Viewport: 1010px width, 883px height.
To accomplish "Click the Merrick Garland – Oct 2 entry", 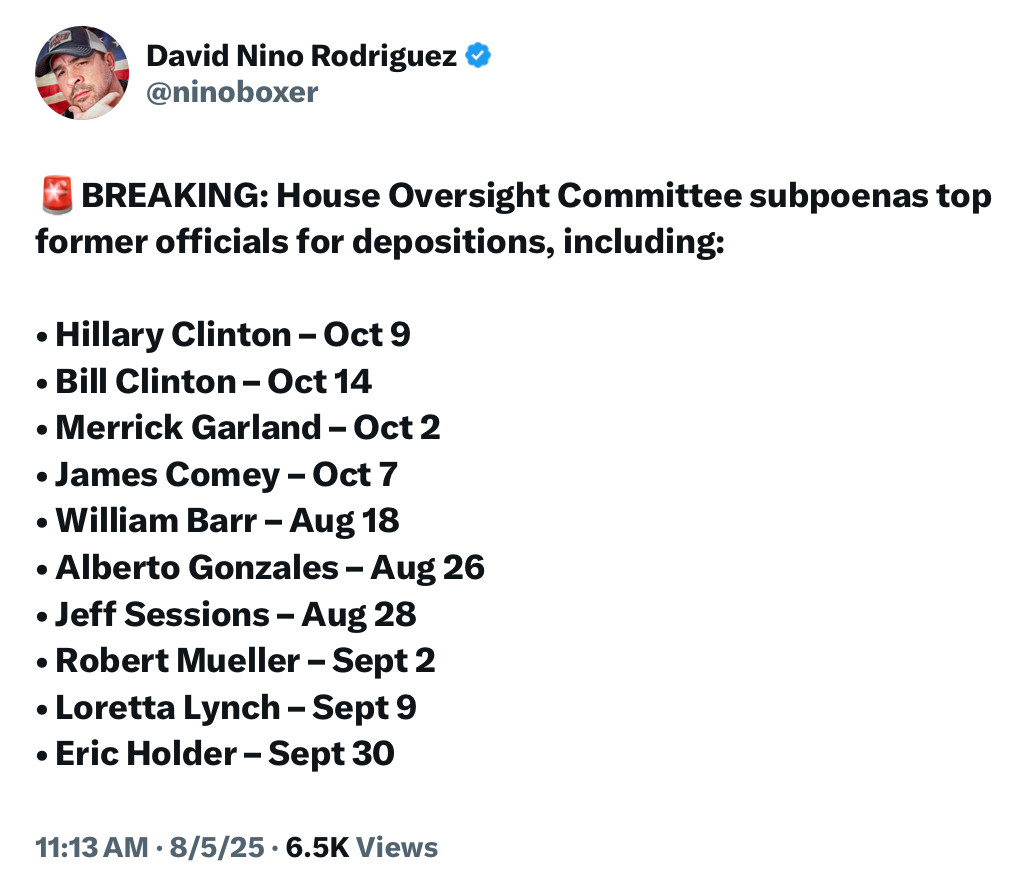I will 247,427.
